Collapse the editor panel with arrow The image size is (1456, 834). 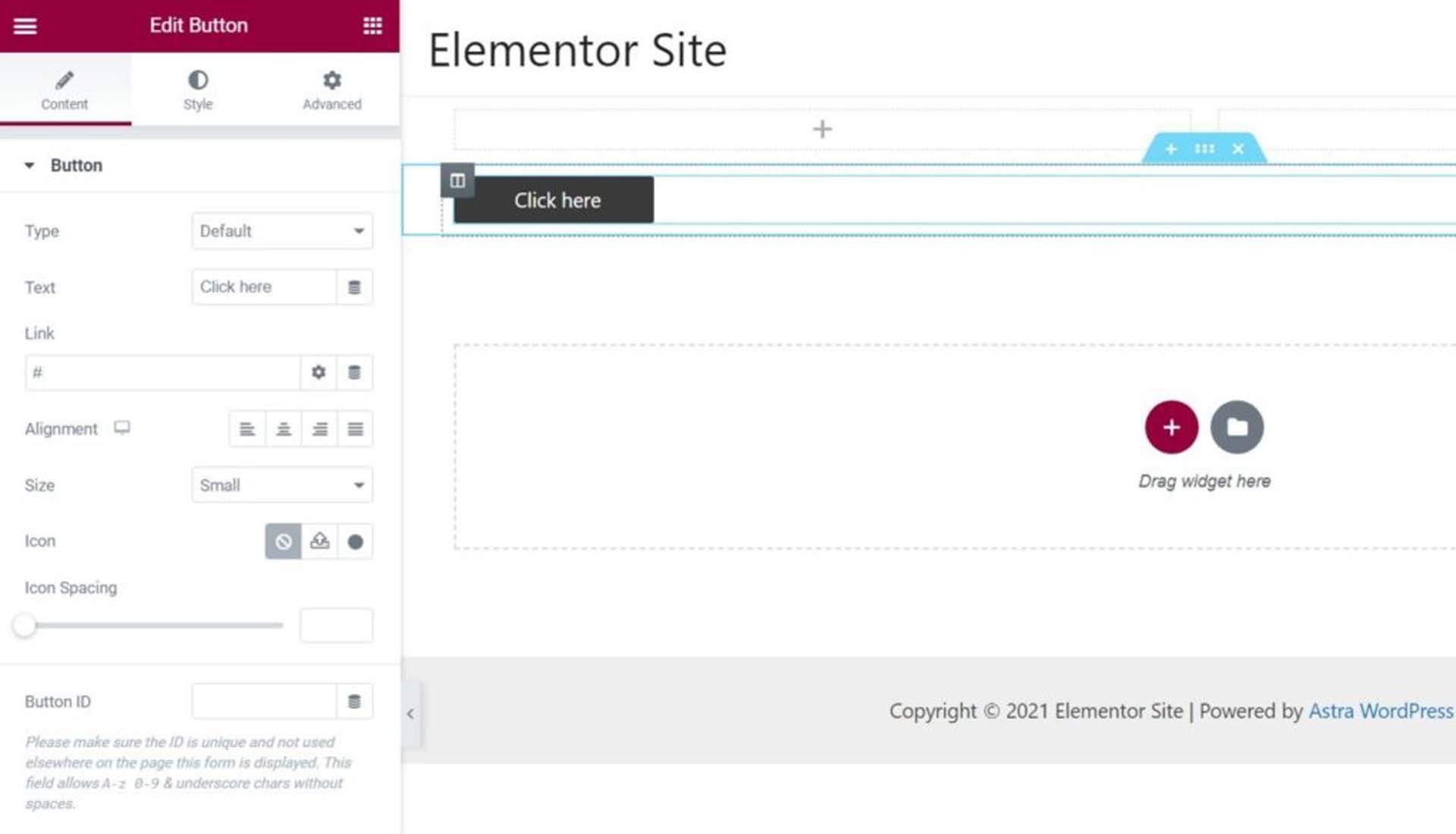click(410, 713)
